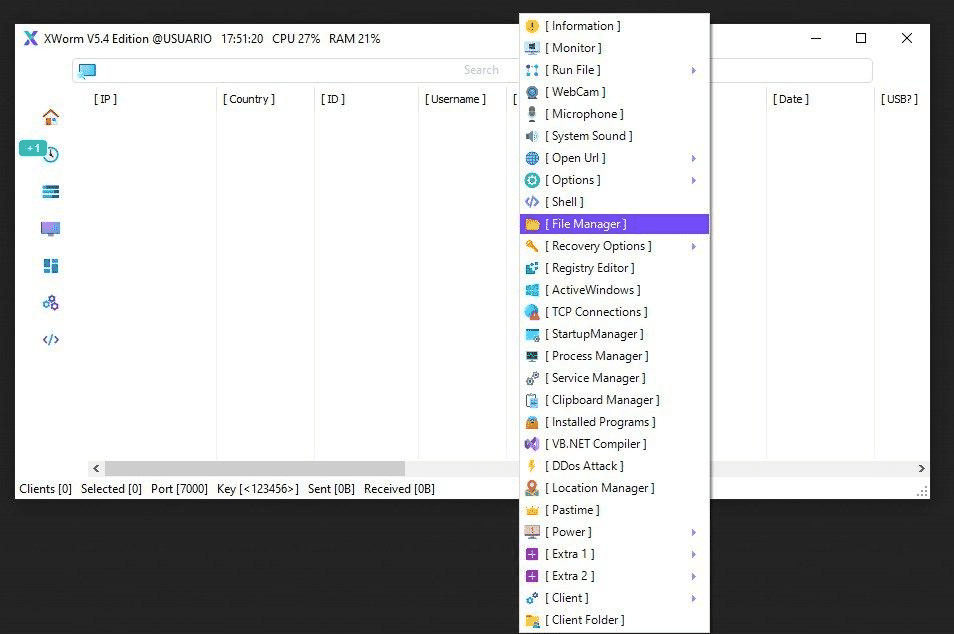Expand the Power submenu arrow
The width and height of the screenshot is (954, 634).
[x=694, y=532]
